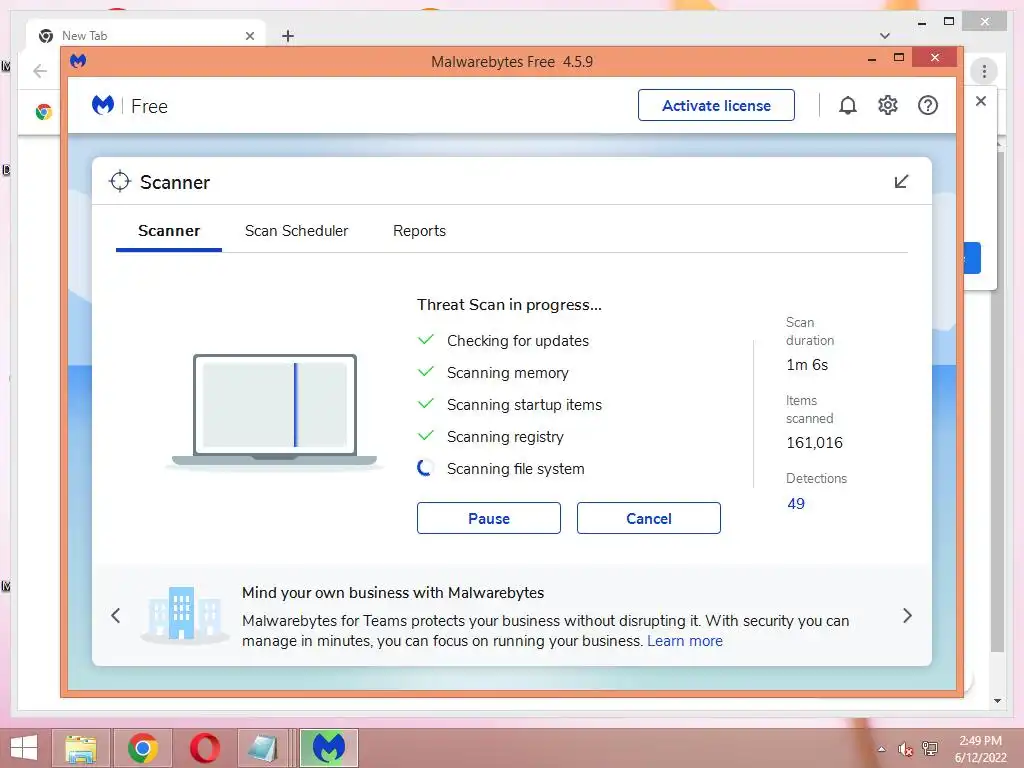Viewport: 1024px width, 768px height.
Task: Open Opera browser from the taskbar
Action: pos(204,747)
